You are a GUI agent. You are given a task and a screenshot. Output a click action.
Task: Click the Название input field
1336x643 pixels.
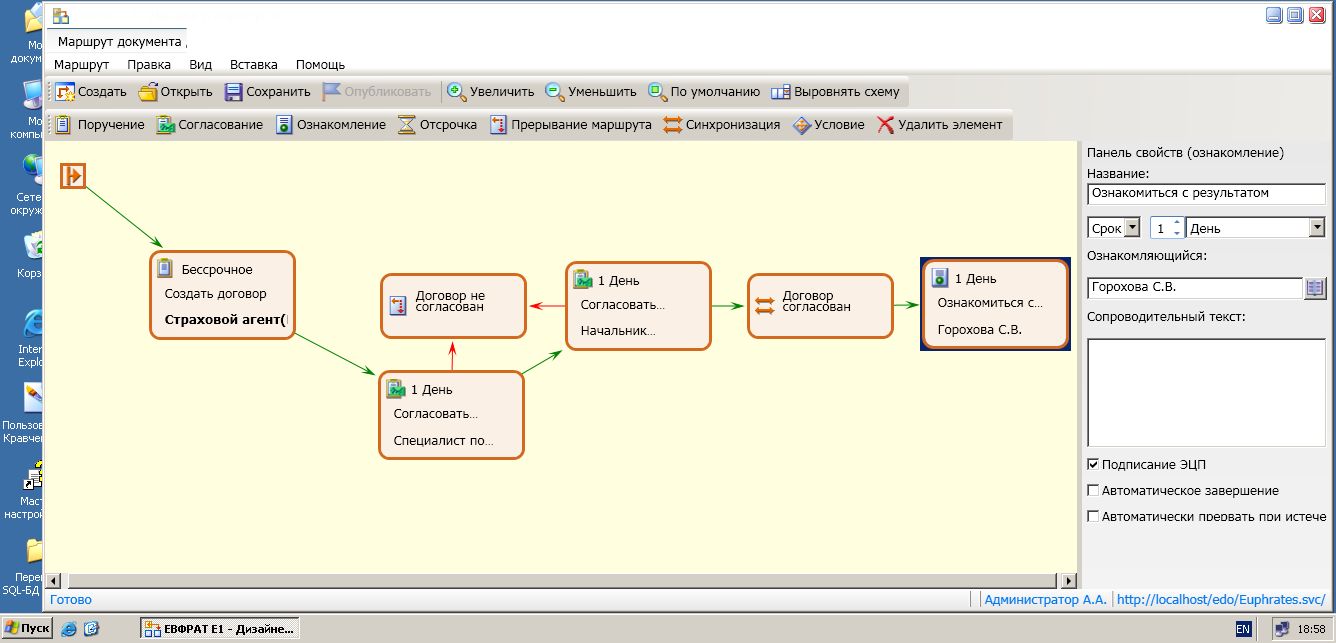pyautogui.click(x=1206, y=194)
